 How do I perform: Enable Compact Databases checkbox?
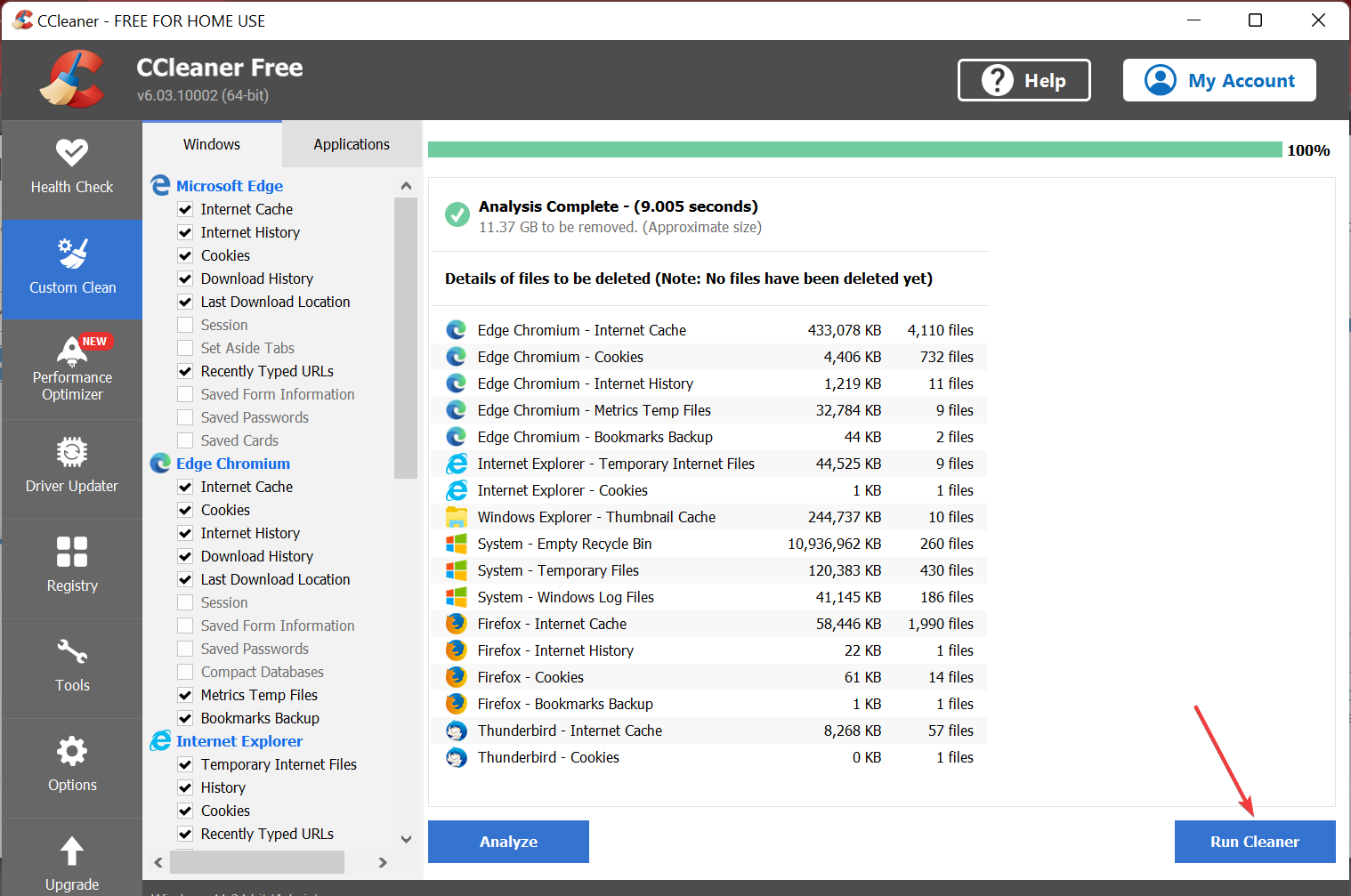click(185, 672)
